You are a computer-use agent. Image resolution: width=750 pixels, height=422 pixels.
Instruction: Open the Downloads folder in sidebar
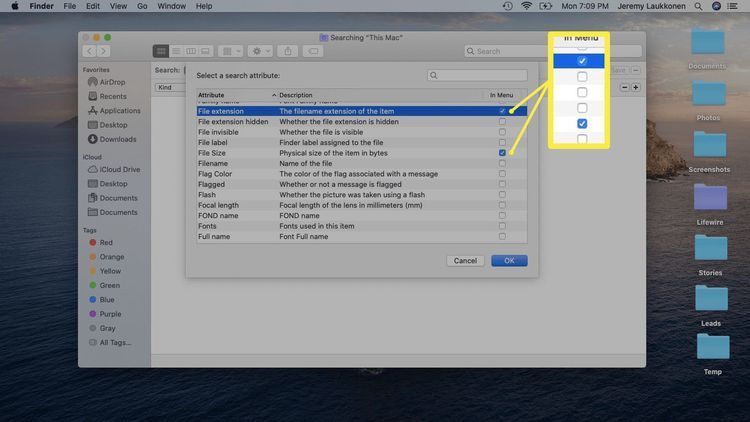[x=118, y=139]
